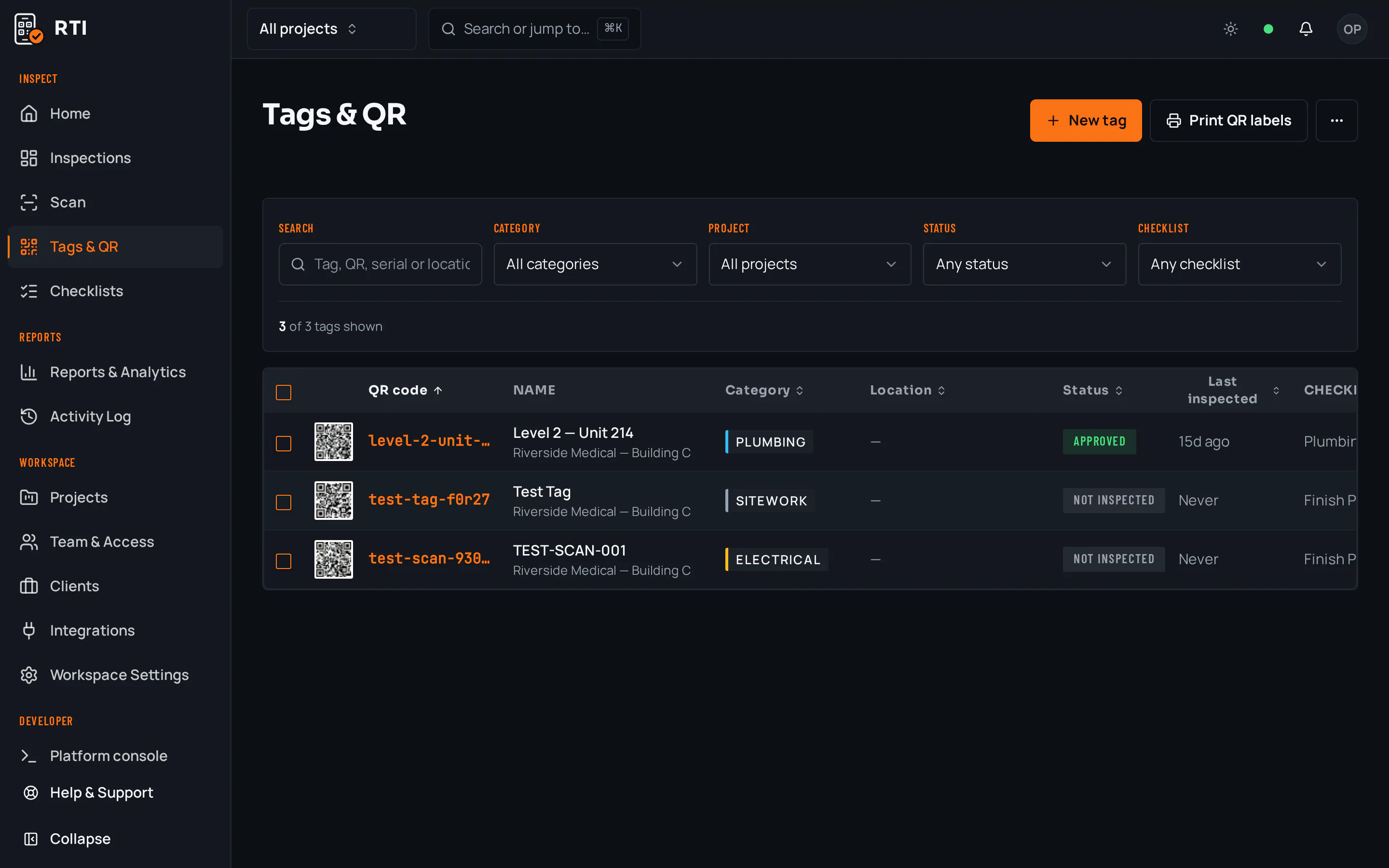Check the level-2-unit row checkbox
The height and width of the screenshot is (868, 1389).
pyautogui.click(x=284, y=444)
